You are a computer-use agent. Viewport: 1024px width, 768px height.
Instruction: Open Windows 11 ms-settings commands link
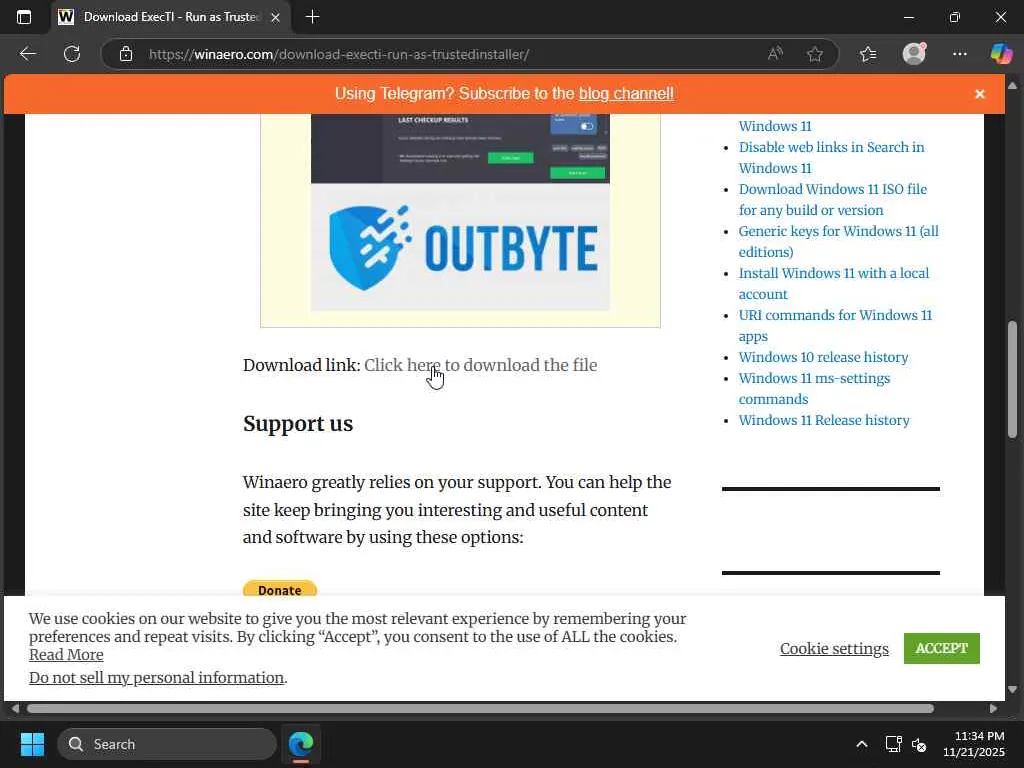tap(814, 389)
